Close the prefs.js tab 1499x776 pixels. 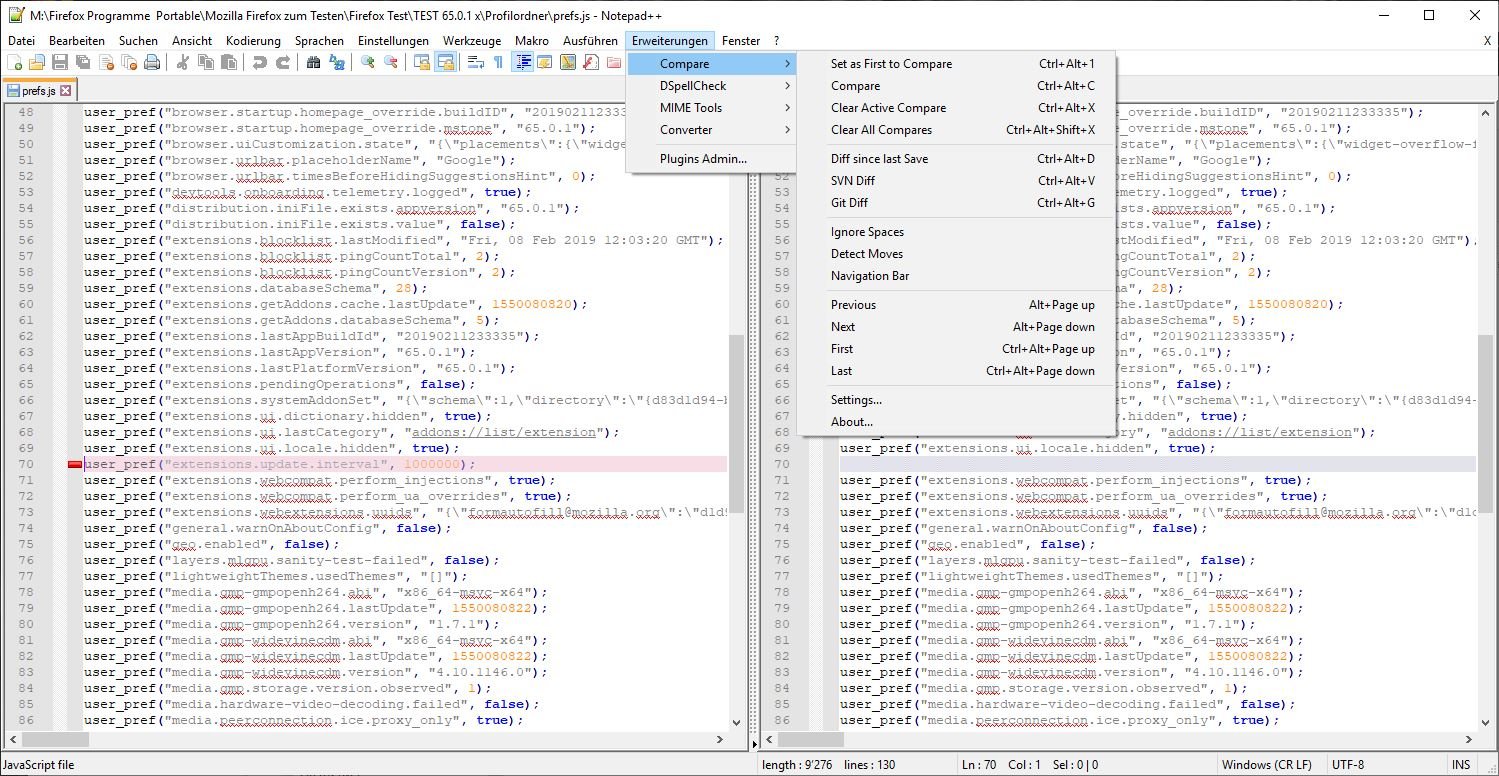[x=66, y=91]
